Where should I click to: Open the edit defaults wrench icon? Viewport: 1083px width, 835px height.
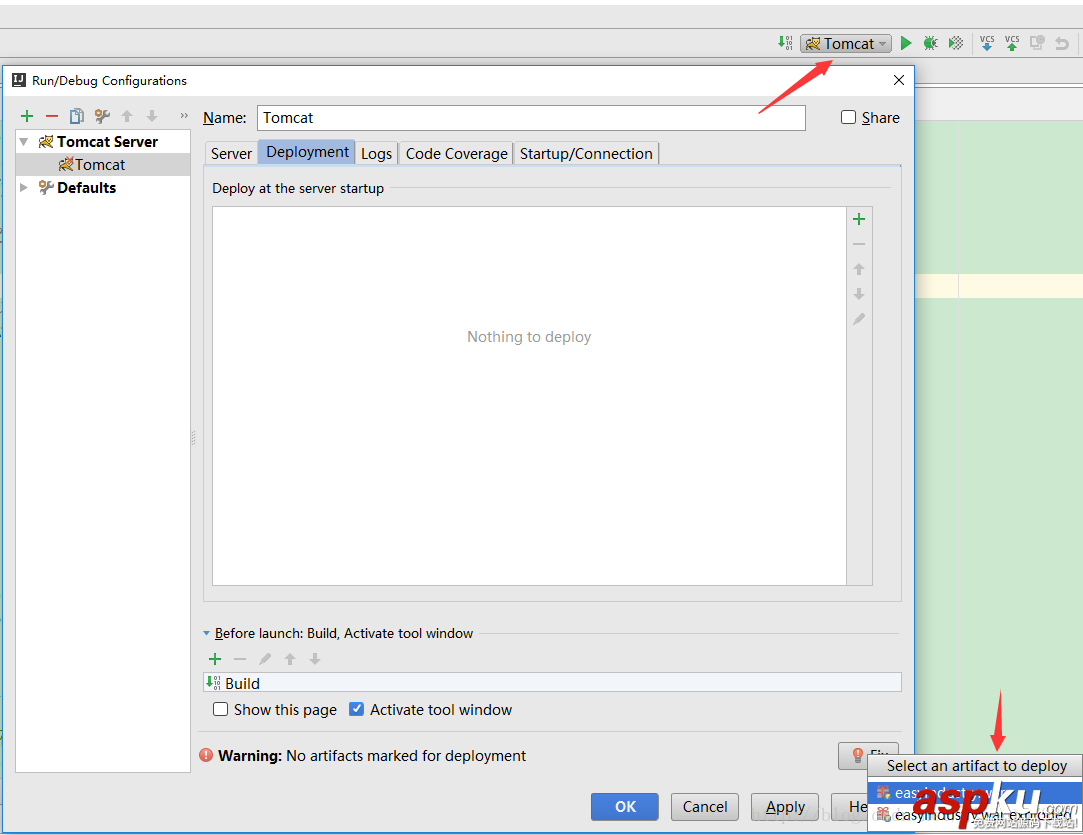point(102,116)
